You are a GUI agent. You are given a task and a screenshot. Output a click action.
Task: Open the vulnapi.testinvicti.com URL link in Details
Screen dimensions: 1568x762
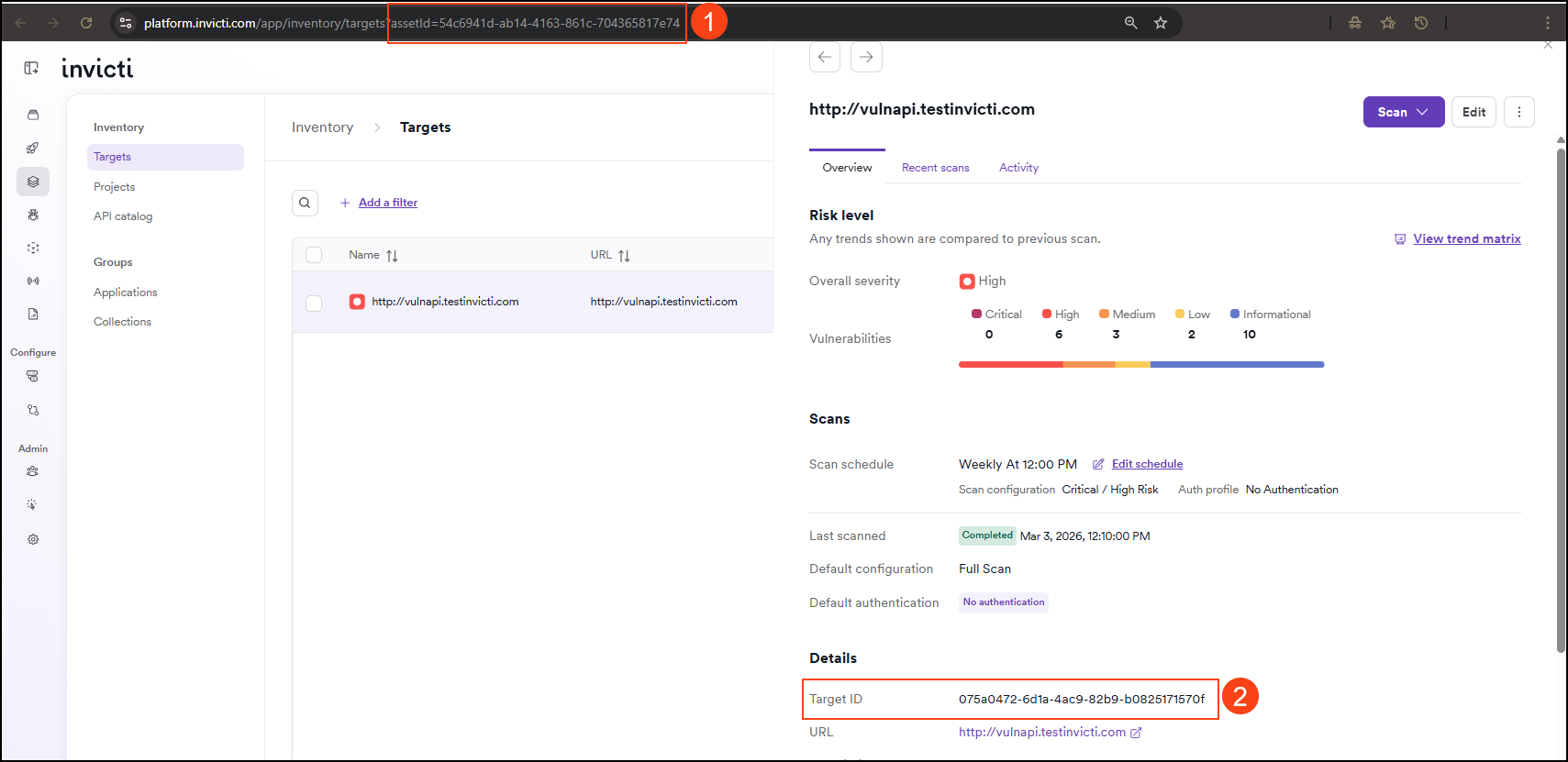[x=1042, y=732]
